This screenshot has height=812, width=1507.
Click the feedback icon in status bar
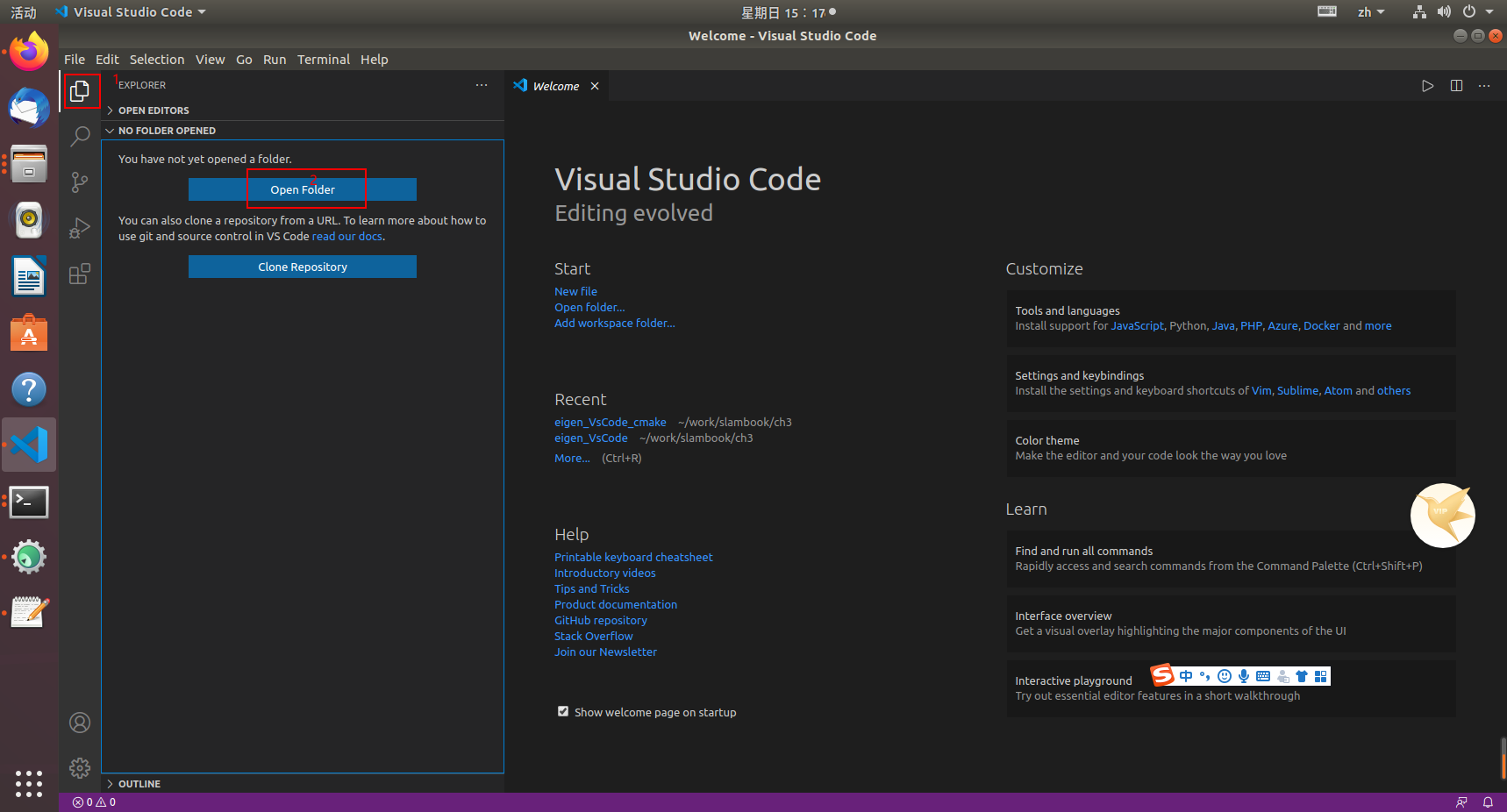[x=1461, y=802]
